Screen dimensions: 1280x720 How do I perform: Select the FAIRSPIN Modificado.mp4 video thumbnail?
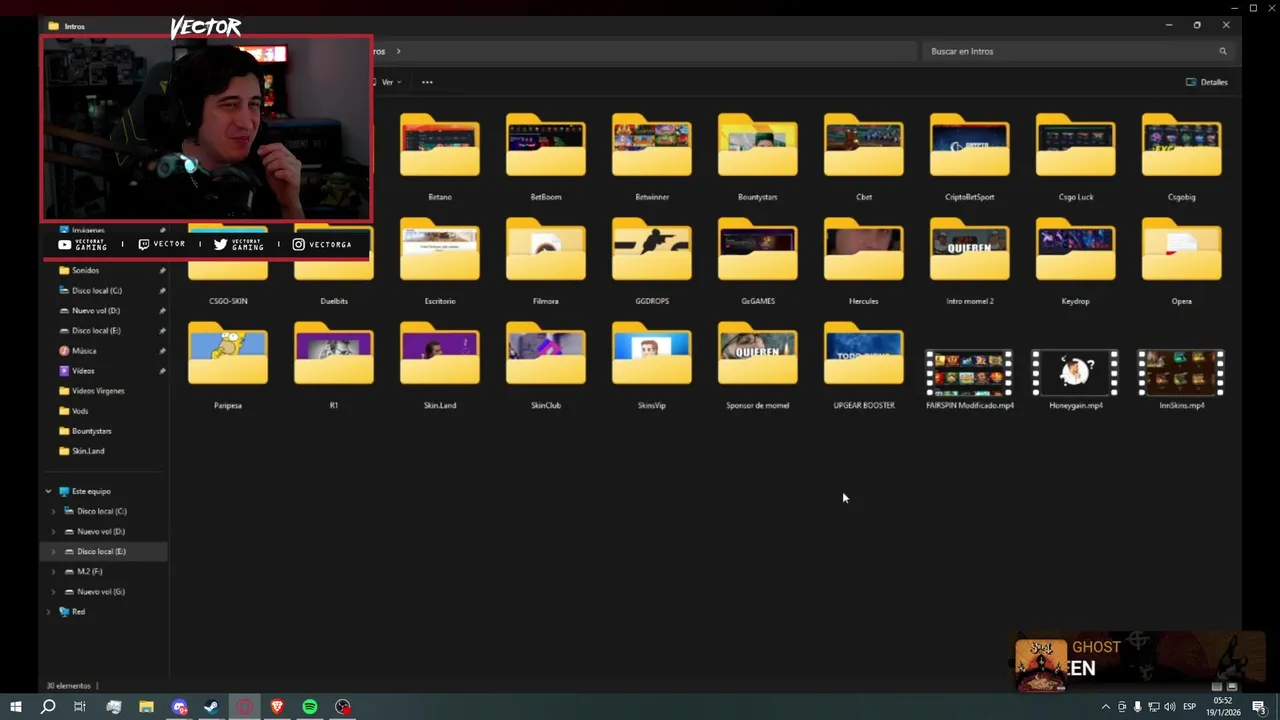click(970, 373)
